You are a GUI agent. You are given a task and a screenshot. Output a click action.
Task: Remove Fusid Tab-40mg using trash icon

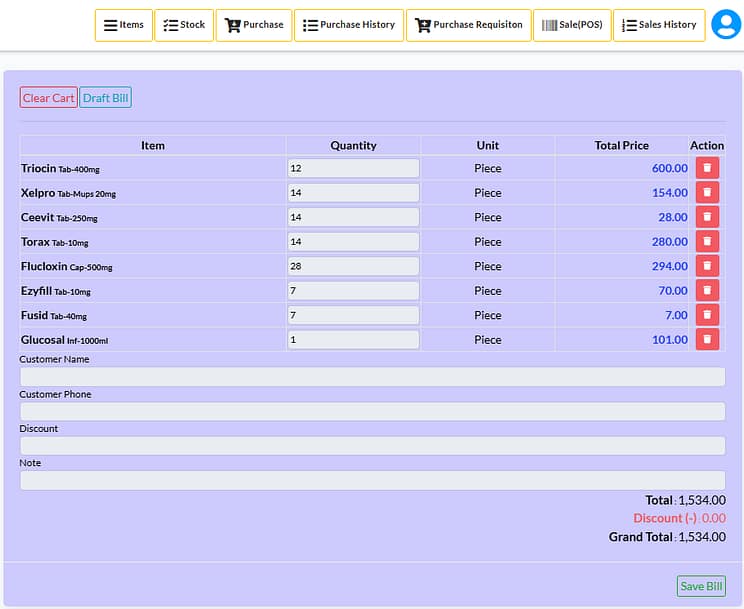(707, 315)
